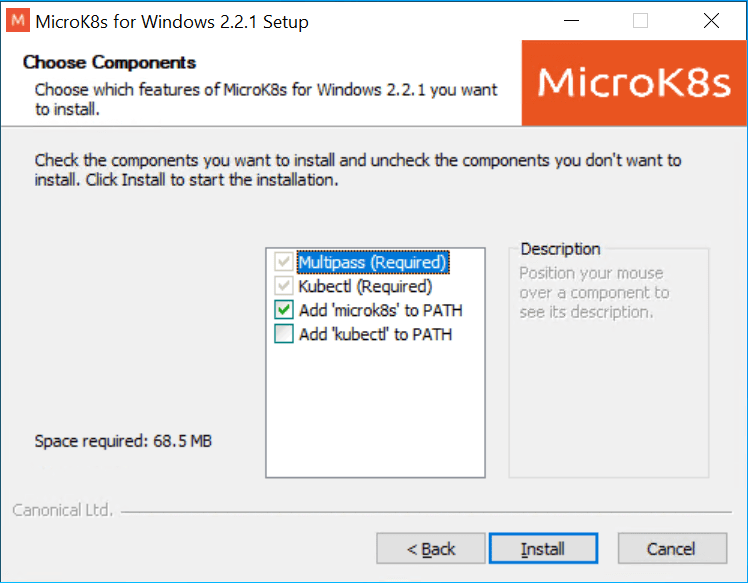Image resolution: width=748 pixels, height=583 pixels.
Task: Enable Add 'kubectl' to PATH checkbox
Action: [x=284, y=334]
